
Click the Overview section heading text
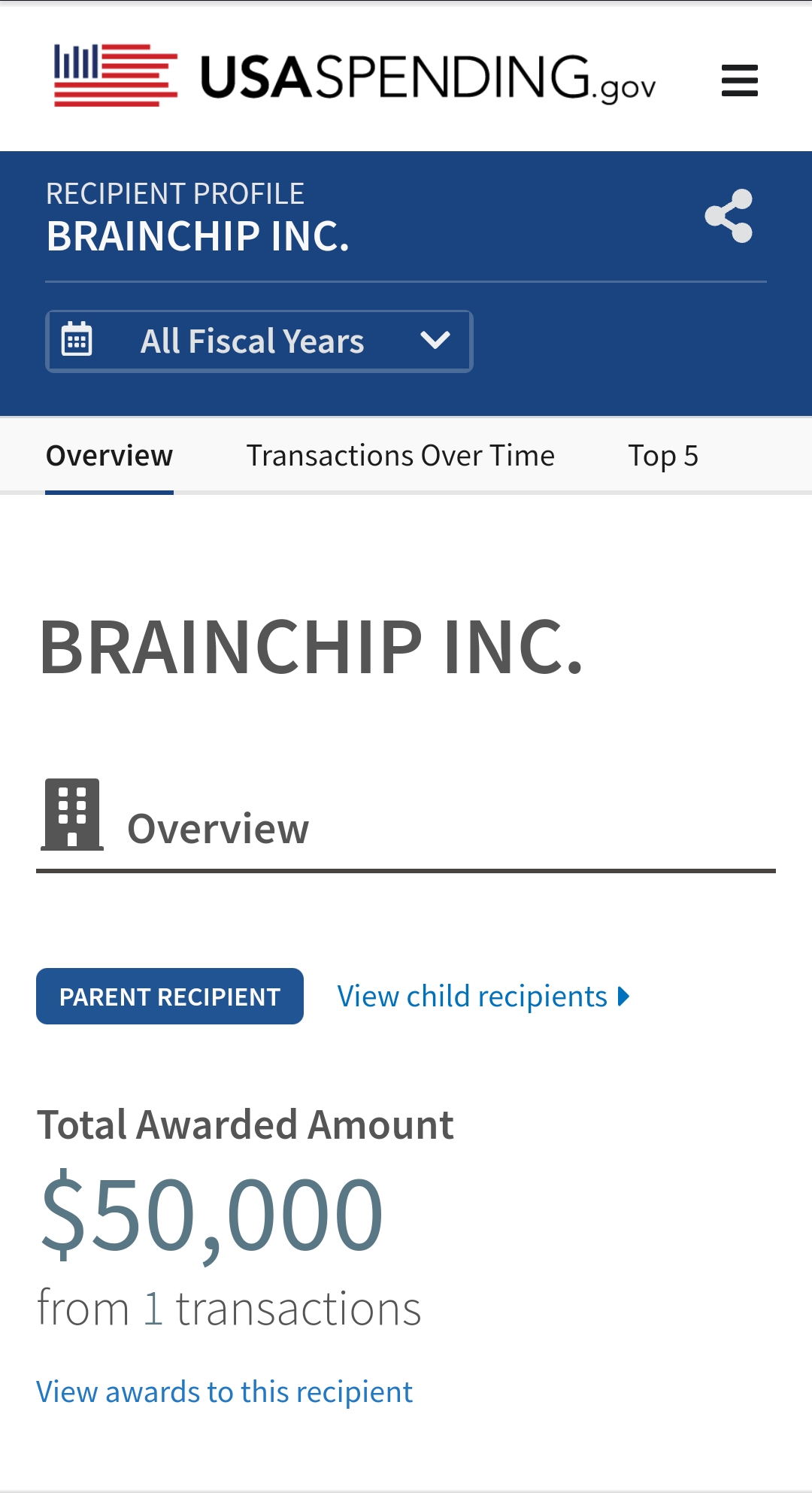(x=218, y=829)
